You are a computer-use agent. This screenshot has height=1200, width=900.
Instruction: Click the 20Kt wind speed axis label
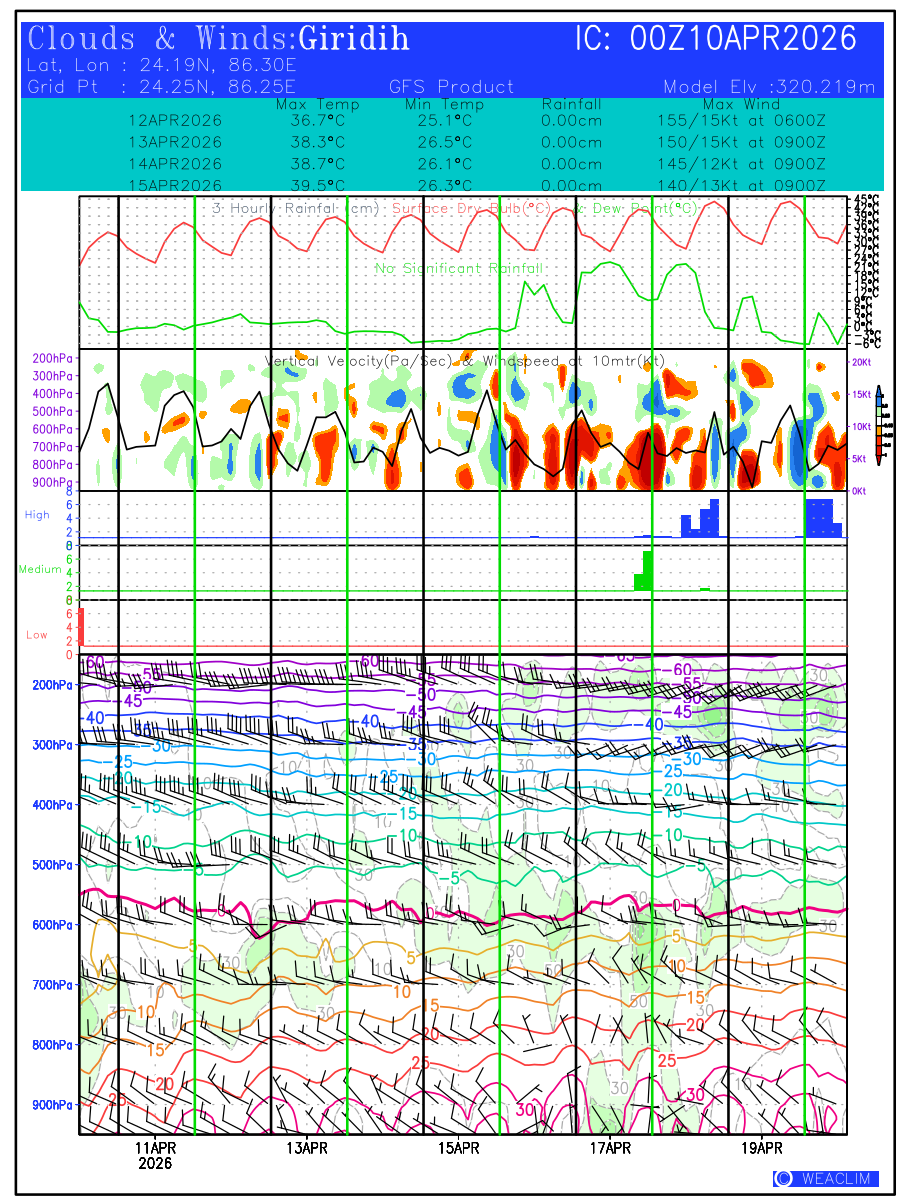[860, 361]
